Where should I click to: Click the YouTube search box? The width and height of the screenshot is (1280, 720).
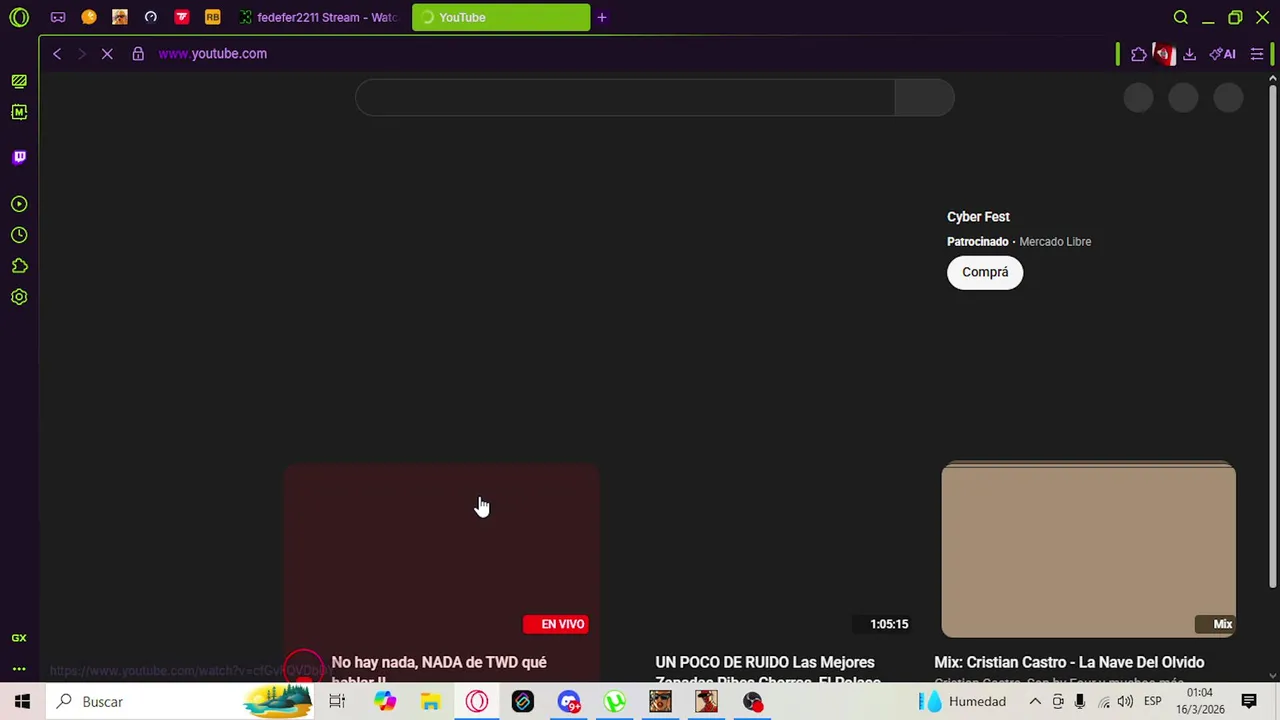[x=625, y=98]
